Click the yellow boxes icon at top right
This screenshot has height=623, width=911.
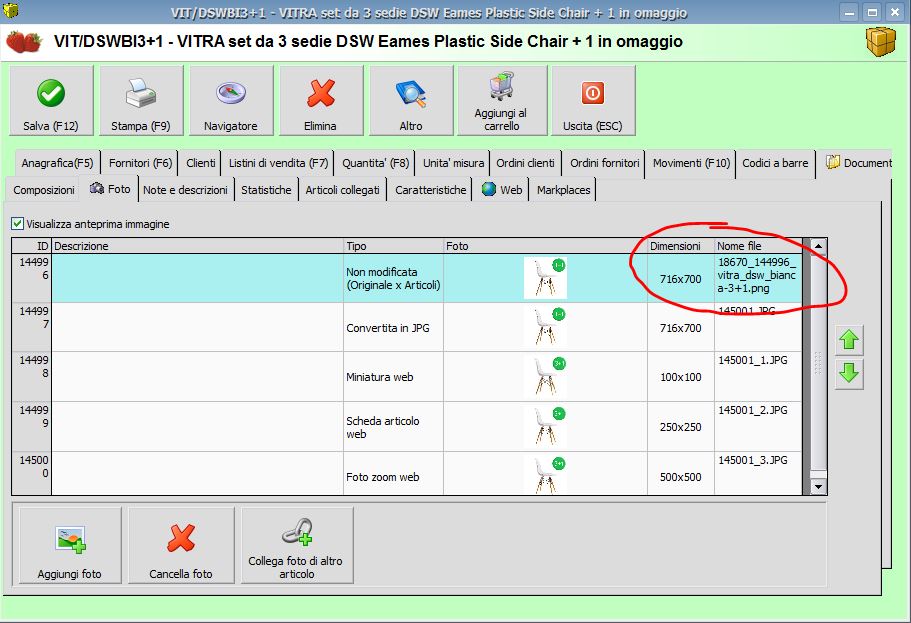pos(881,42)
